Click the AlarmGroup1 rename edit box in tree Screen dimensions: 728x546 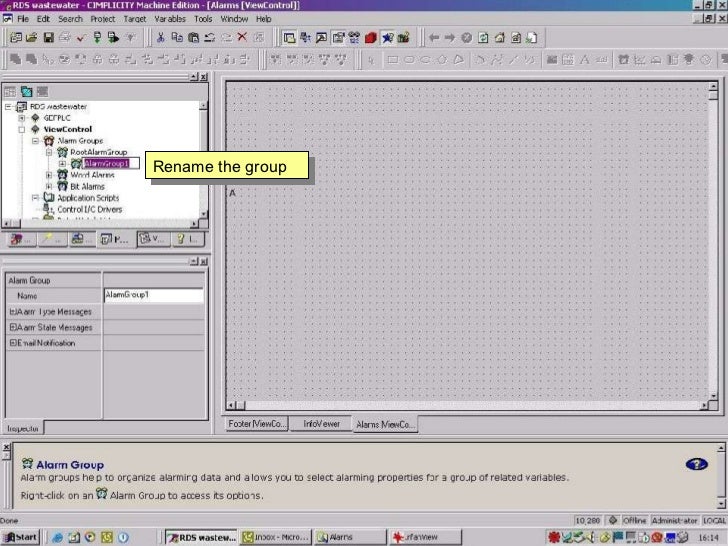(x=111, y=163)
